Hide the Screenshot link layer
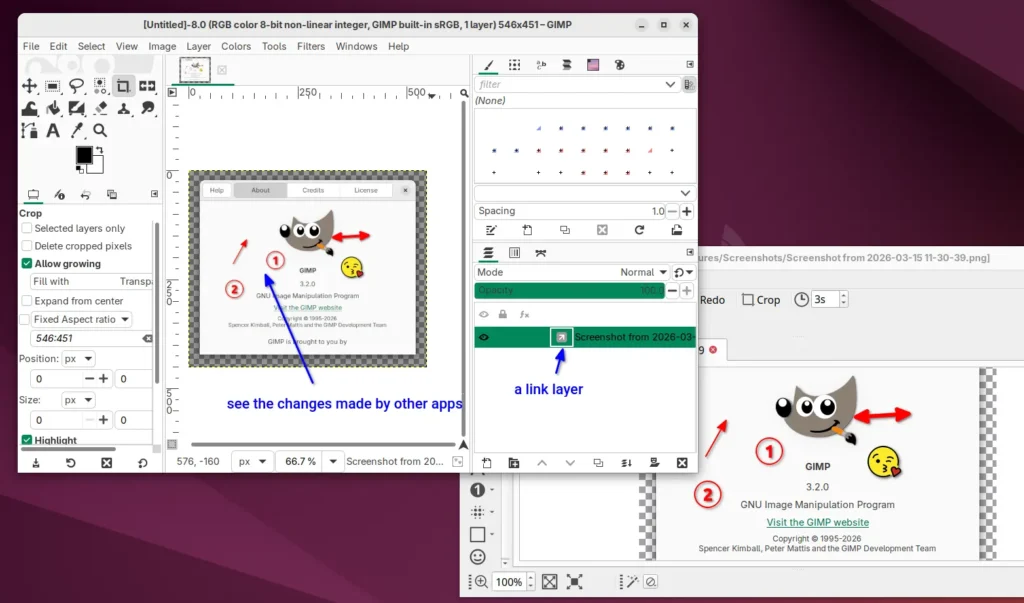Viewport: 1024px width, 603px height. point(483,337)
